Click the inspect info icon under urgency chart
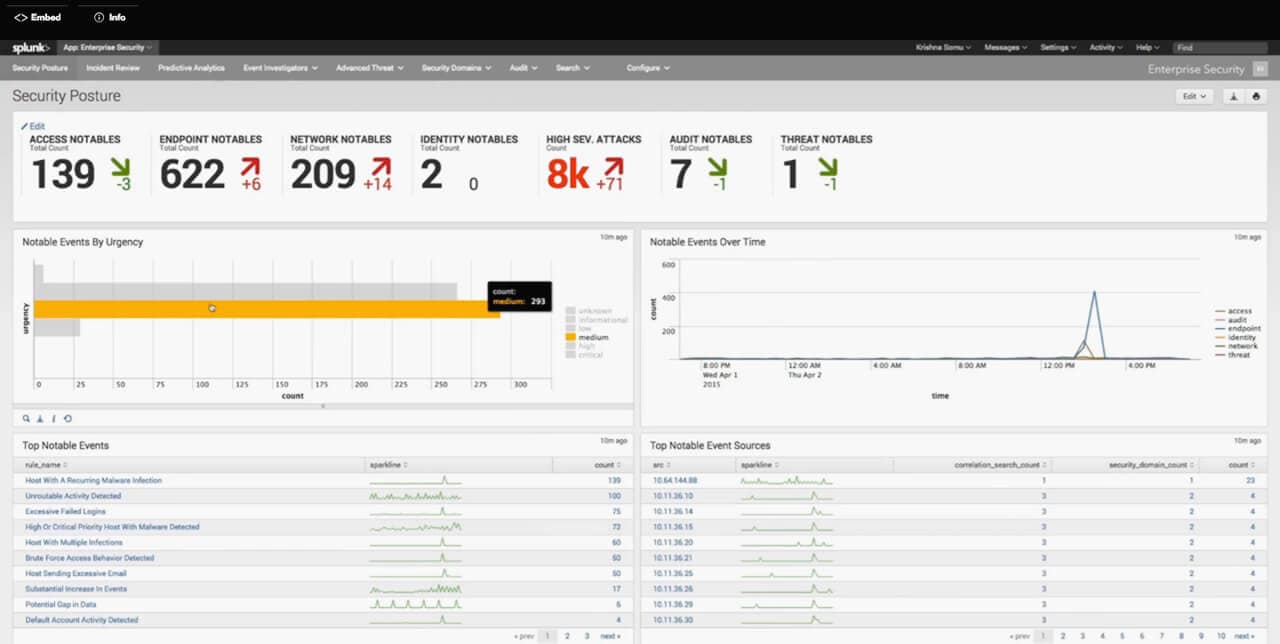Screen dimensions: 1280x644 click(53, 419)
